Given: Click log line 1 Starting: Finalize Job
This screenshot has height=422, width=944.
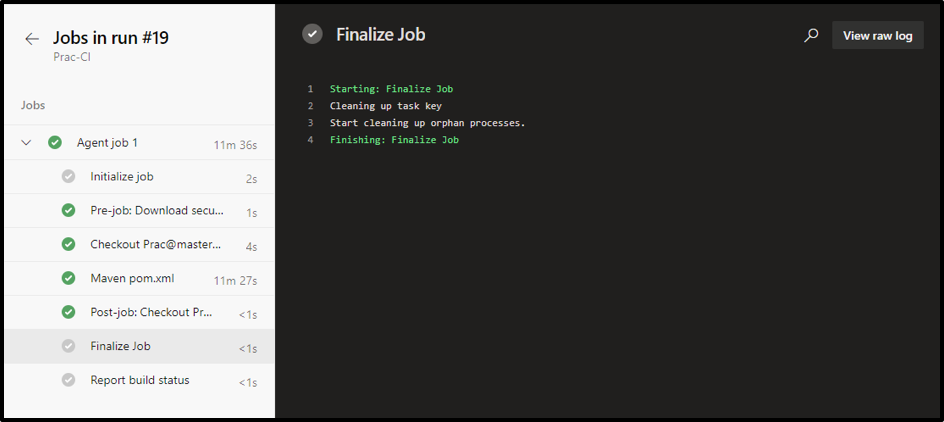Looking at the screenshot, I should [391, 89].
